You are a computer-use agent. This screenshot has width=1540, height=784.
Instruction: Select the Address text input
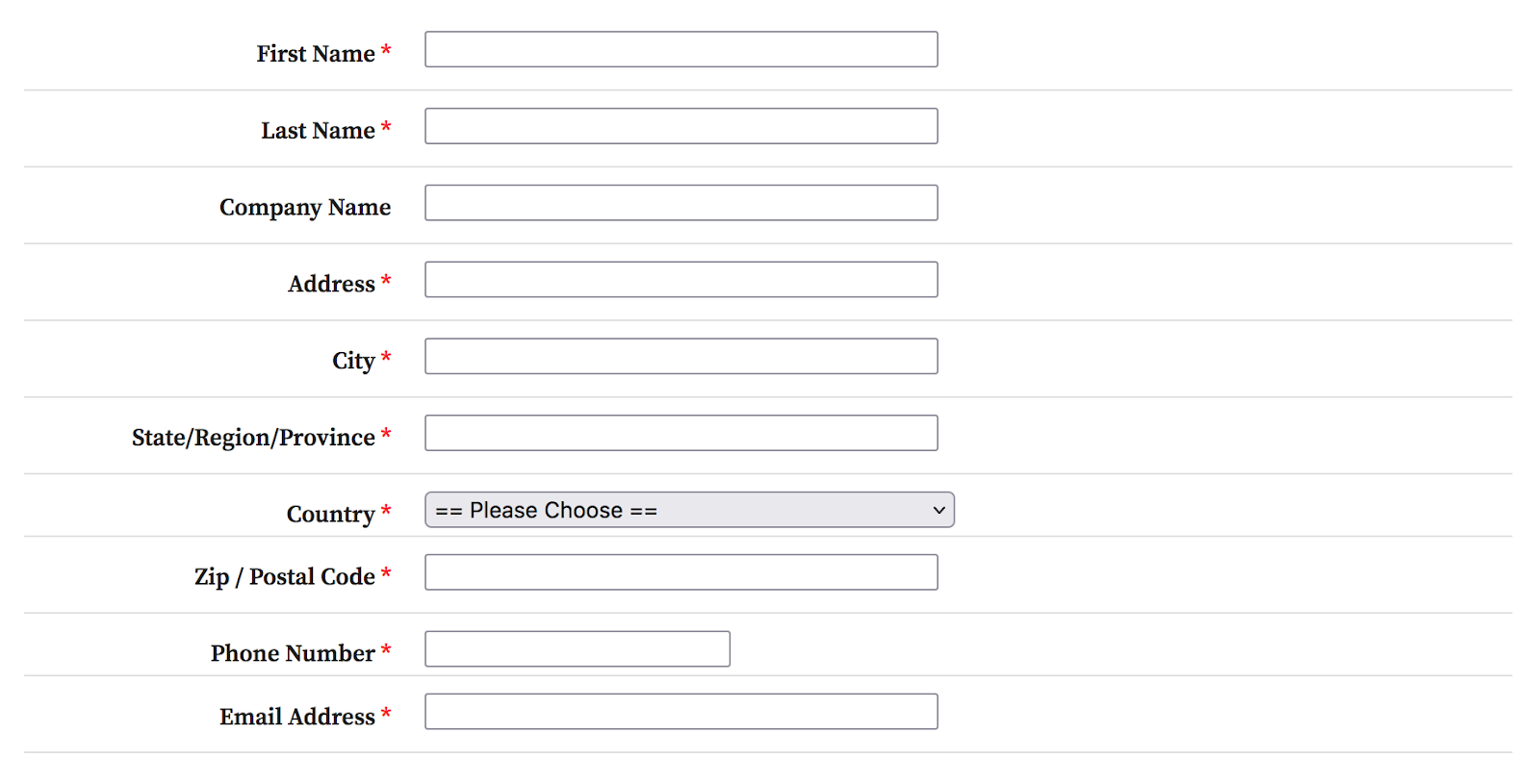click(x=680, y=280)
